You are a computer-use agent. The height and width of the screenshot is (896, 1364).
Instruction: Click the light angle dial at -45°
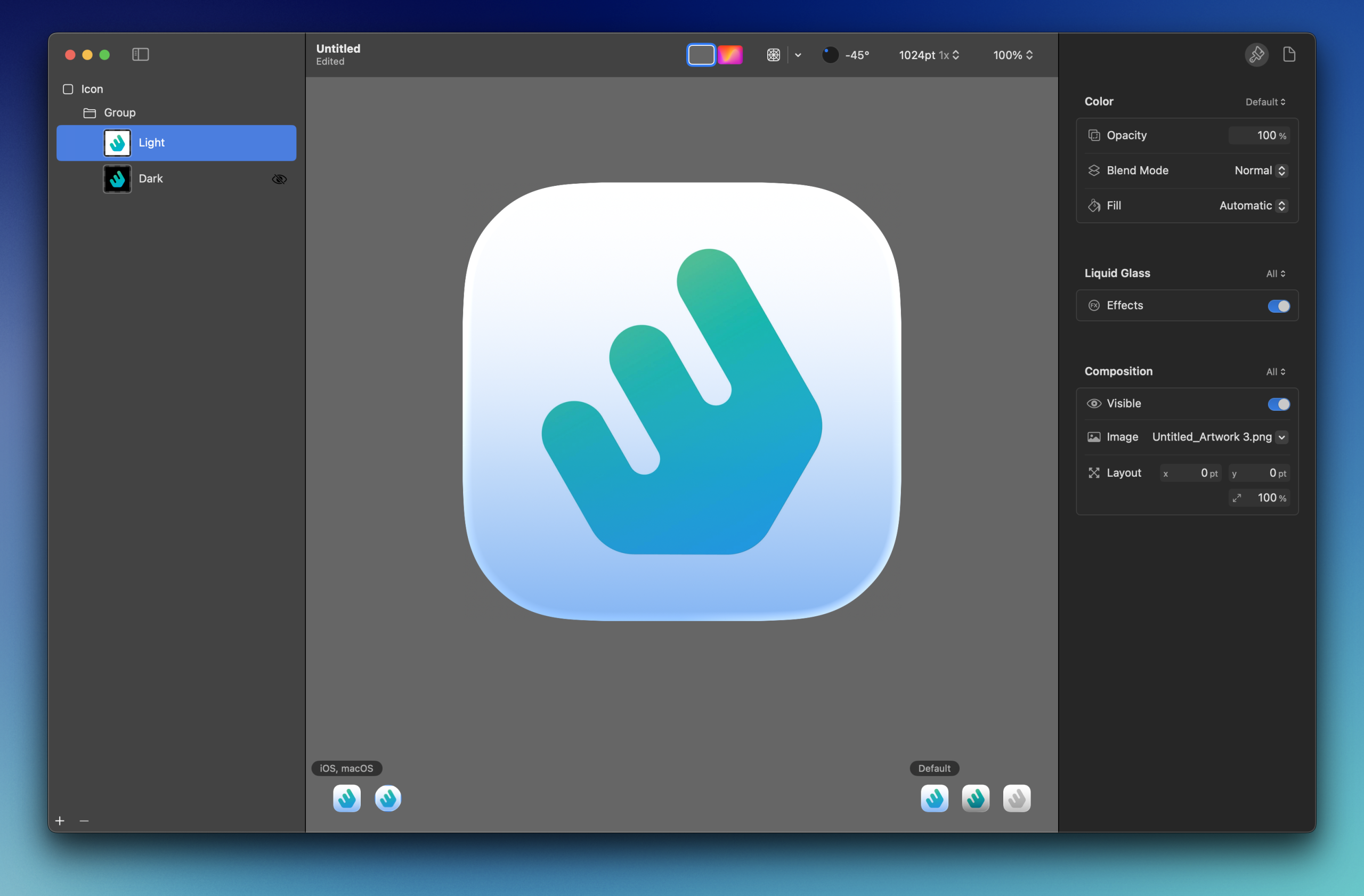(x=830, y=55)
